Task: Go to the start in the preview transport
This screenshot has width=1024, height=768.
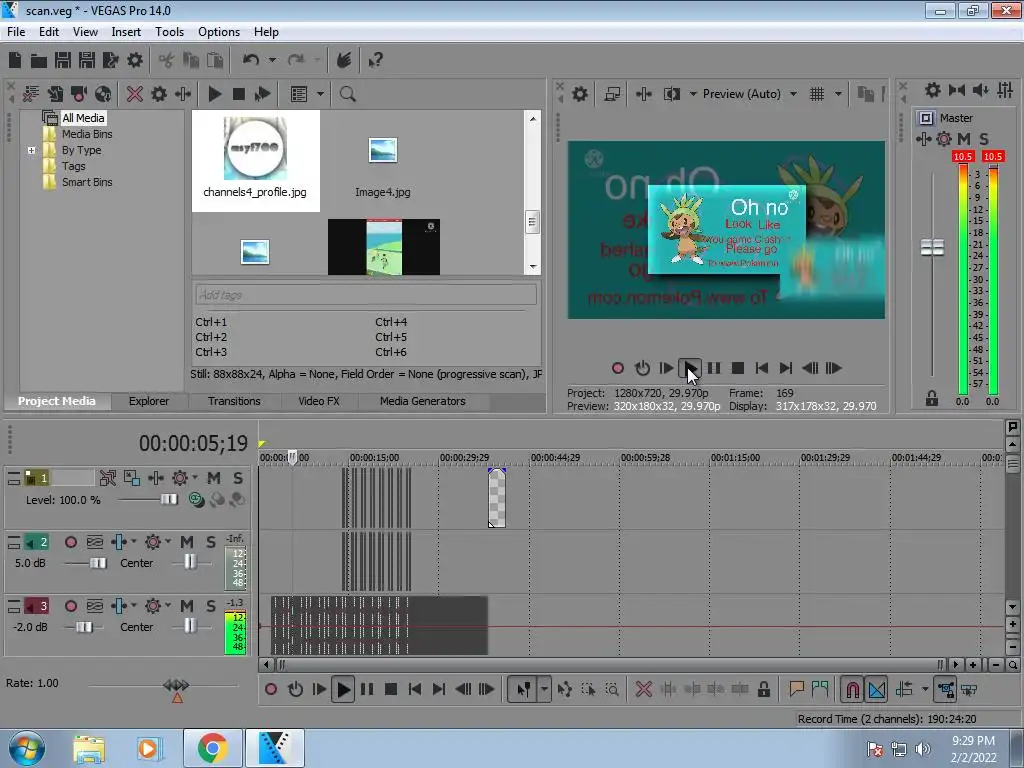Action: pyautogui.click(x=761, y=368)
